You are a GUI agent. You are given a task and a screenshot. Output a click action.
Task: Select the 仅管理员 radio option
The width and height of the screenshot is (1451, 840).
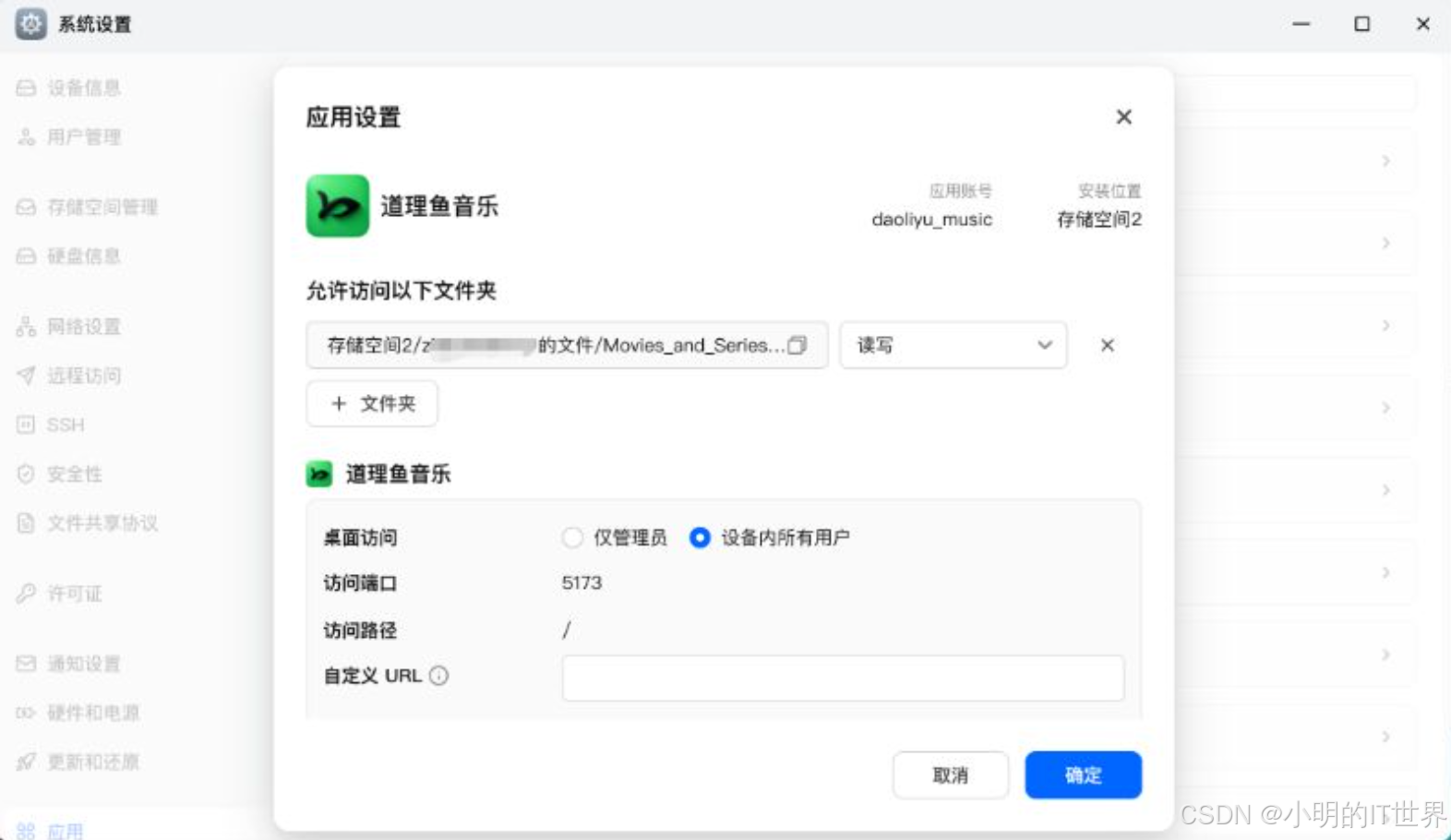572,537
